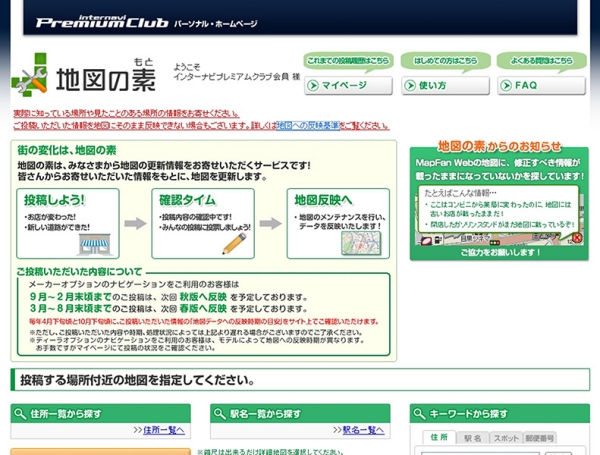Follow the 住所一覧へ link

coord(164,430)
